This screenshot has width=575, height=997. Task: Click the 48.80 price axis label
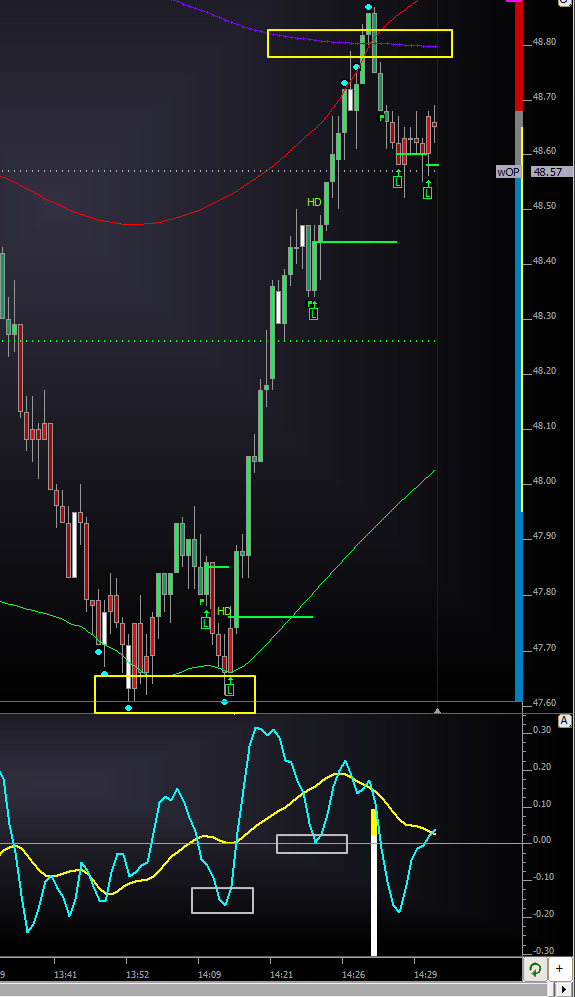tap(544, 42)
